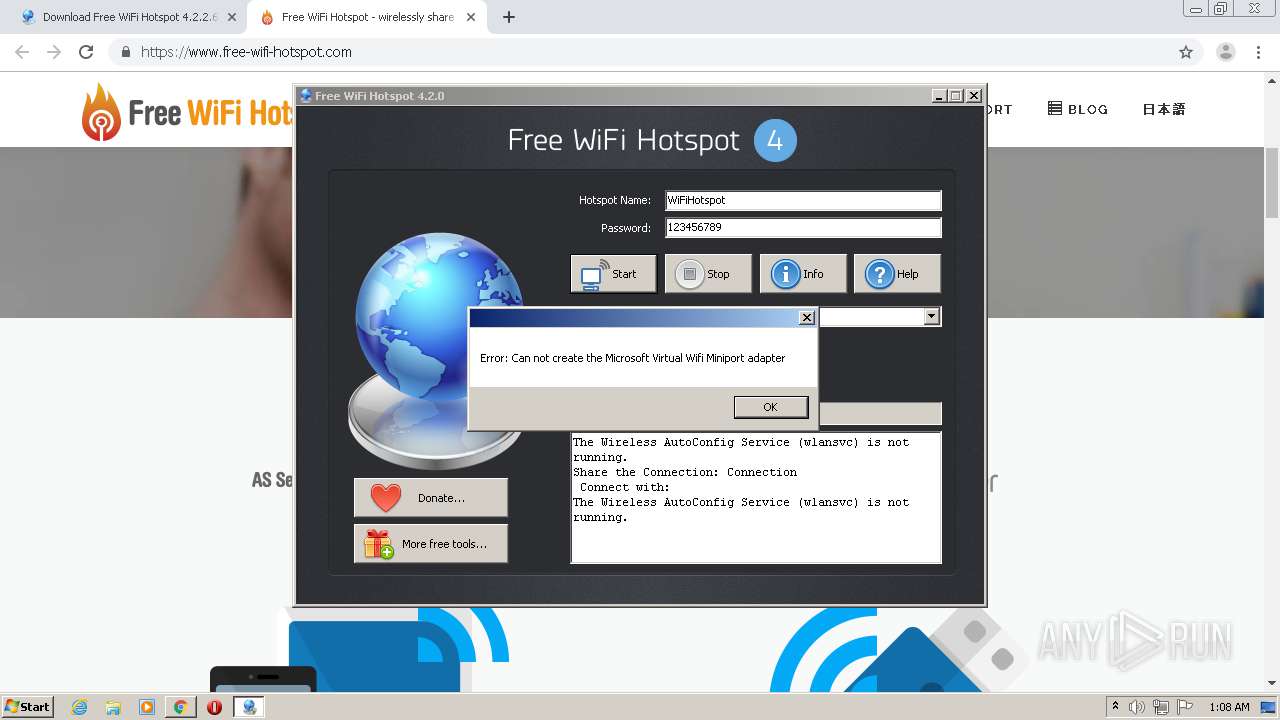The image size is (1280, 720).
Task: Close the Download Free WiFi Hotspot tab
Action: click(x=231, y=17)
